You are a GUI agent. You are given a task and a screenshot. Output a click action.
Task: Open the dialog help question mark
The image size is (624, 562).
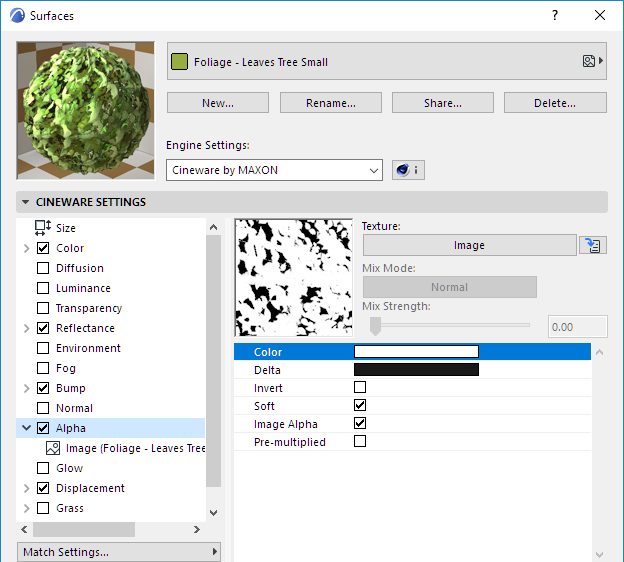point(555,15)
